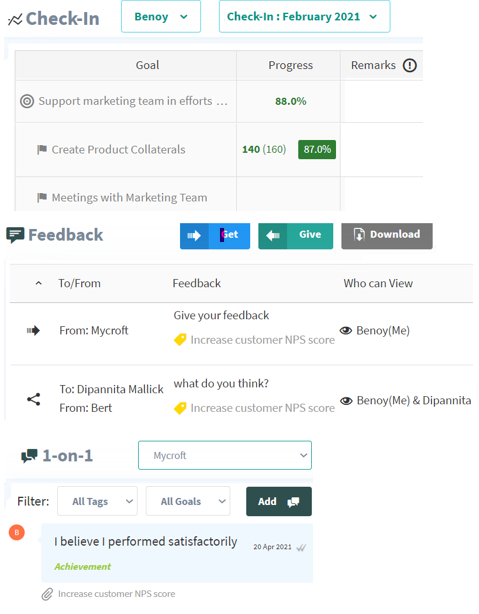Click the Get feedback button

pos(215,236)
